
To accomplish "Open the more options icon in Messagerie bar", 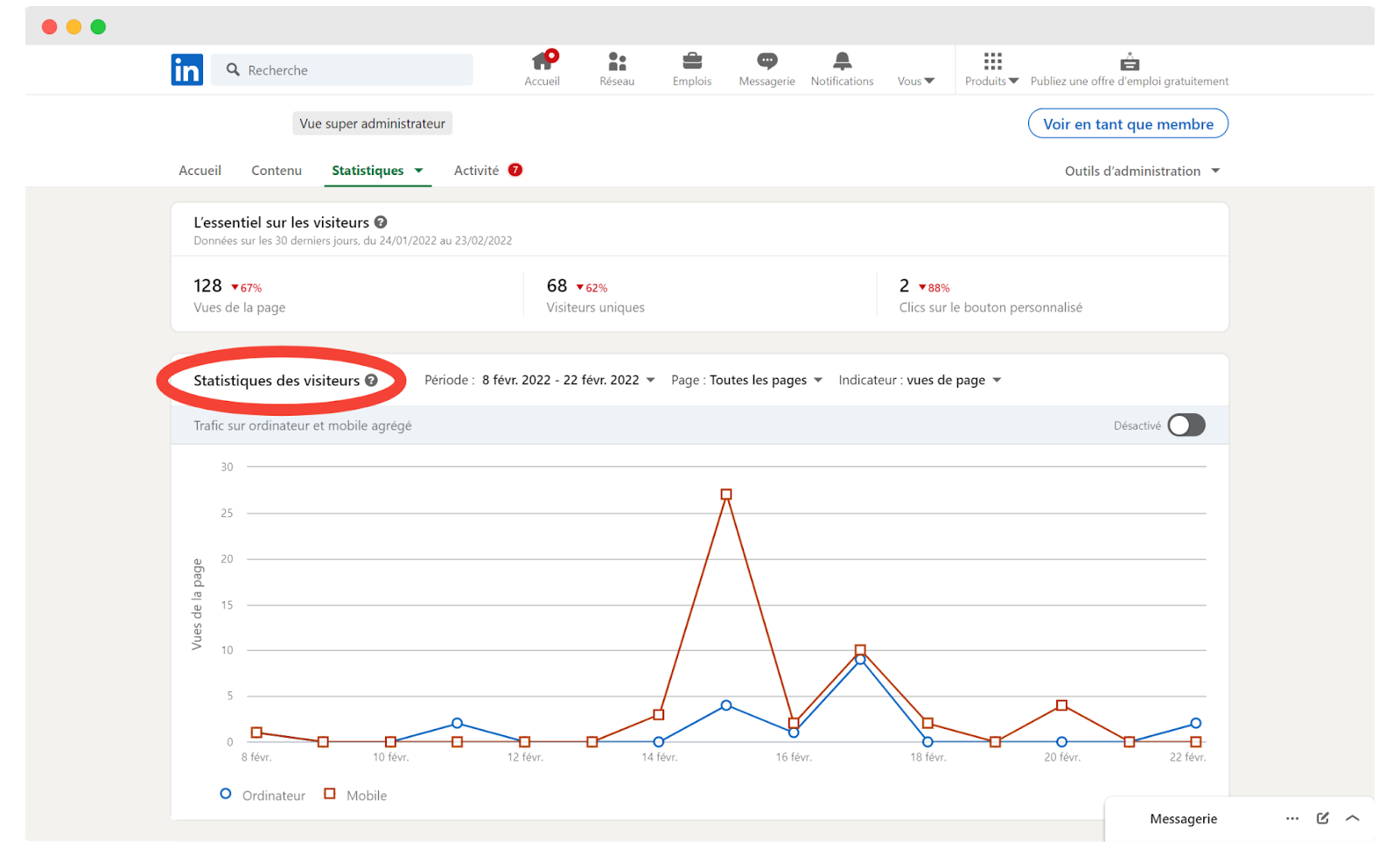I will [x=1292, y=818].
